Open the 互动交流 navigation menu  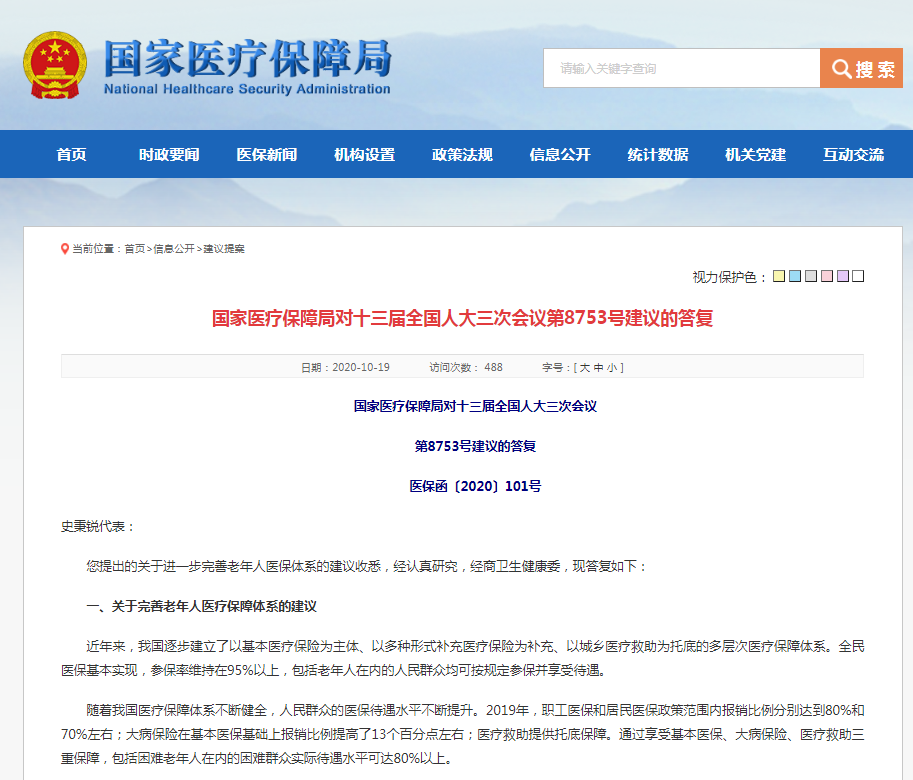coord(852,154)
